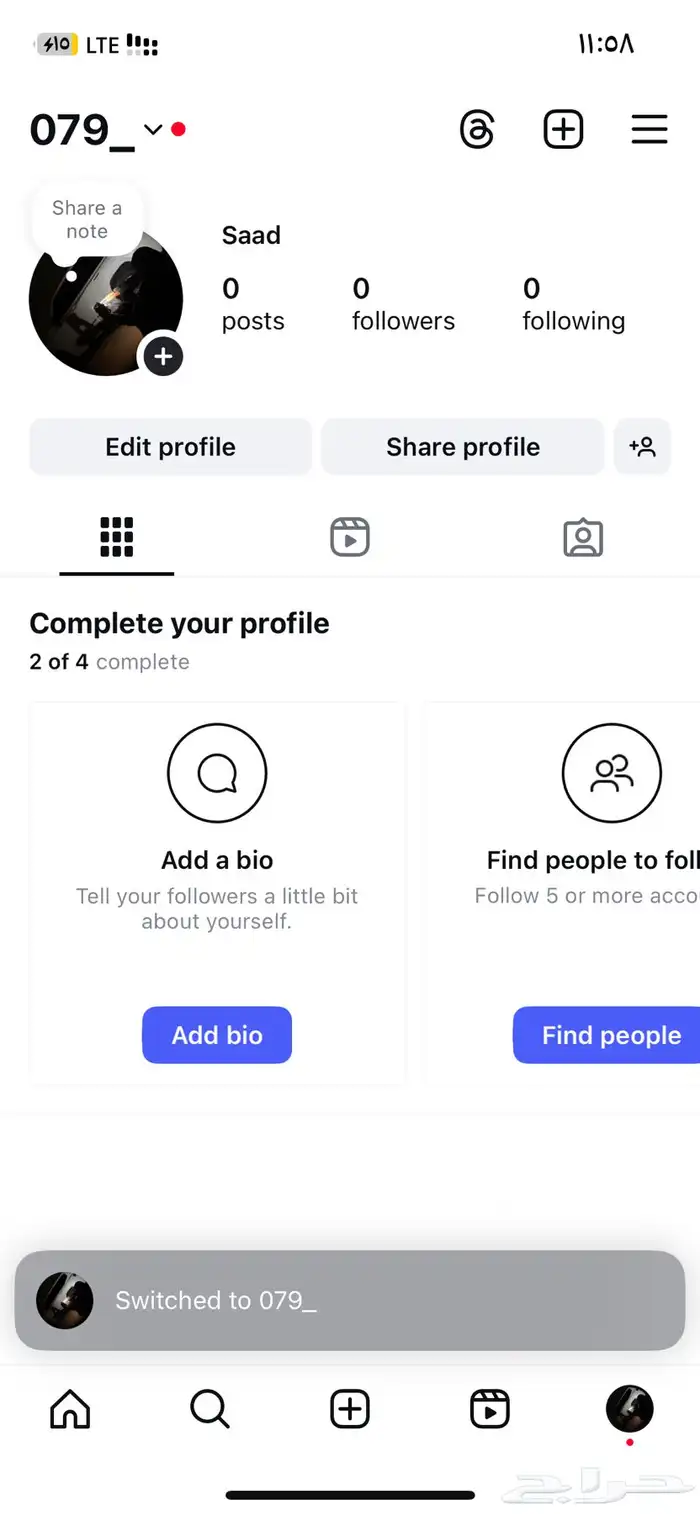The image size is (700, 1514).
Task: Tap the profile avatar in bottom navigation
Action: click(x=630, y=1410)
